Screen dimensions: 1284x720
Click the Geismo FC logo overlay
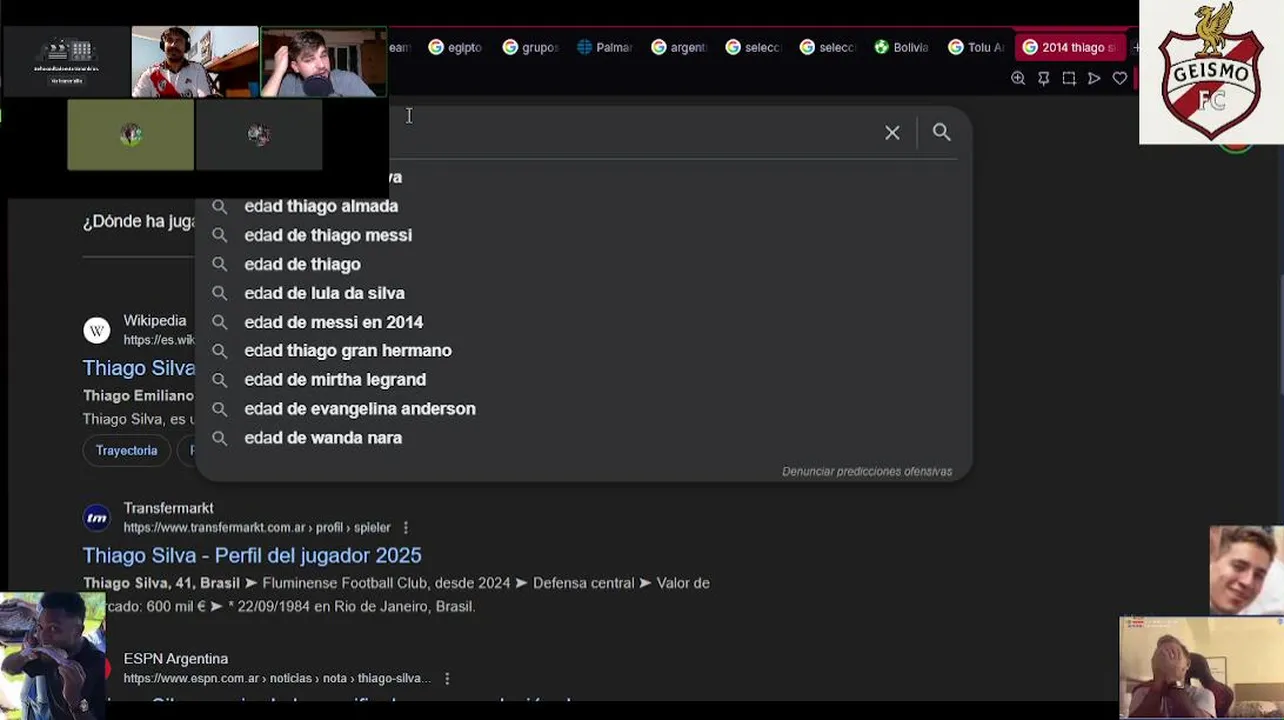point(1211,72)
